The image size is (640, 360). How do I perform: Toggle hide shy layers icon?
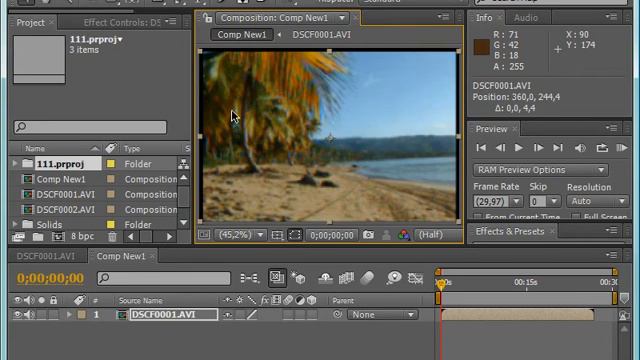(325, 278)
